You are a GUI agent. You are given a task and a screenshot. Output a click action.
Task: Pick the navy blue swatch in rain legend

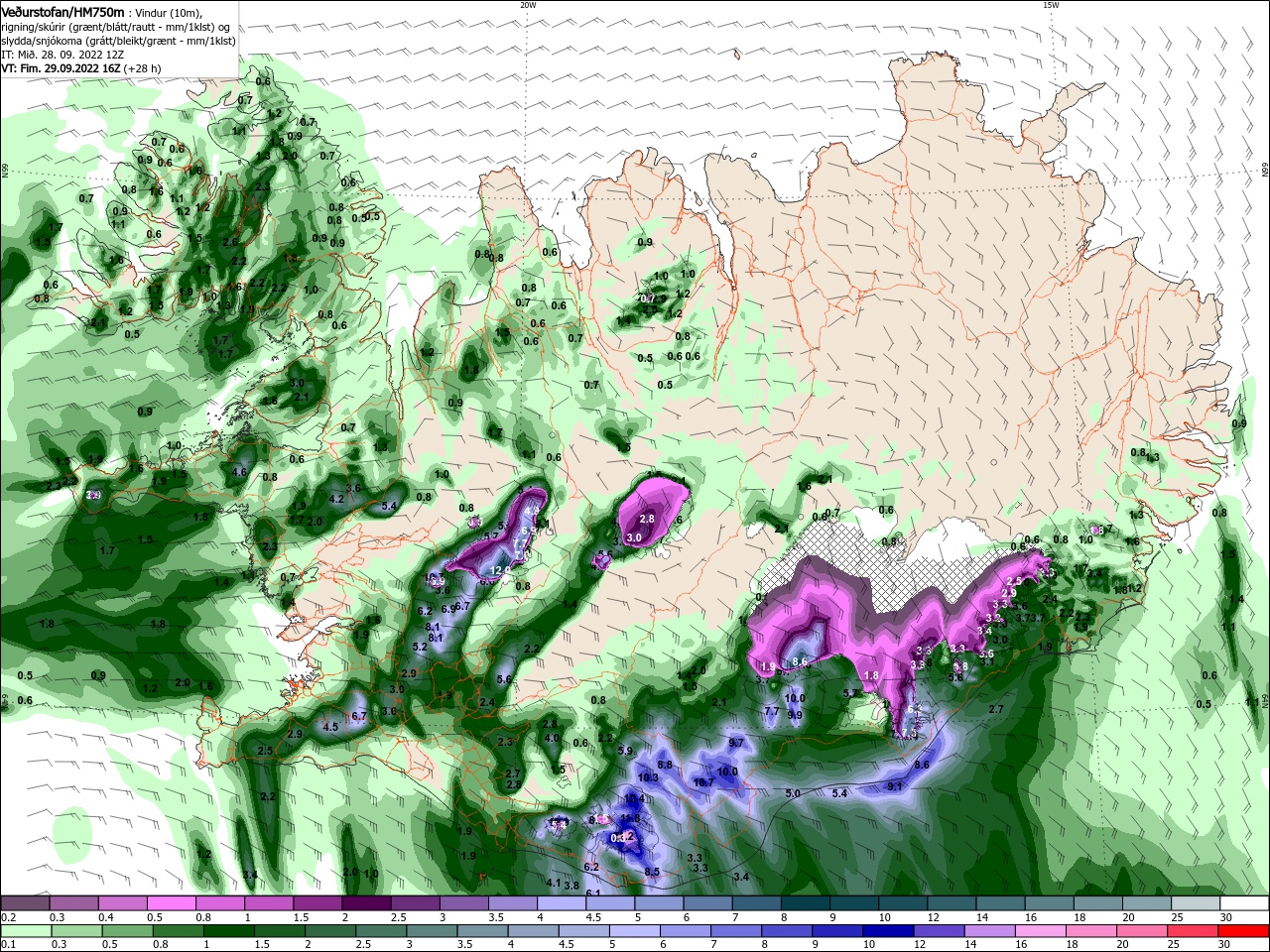[886, 931]
